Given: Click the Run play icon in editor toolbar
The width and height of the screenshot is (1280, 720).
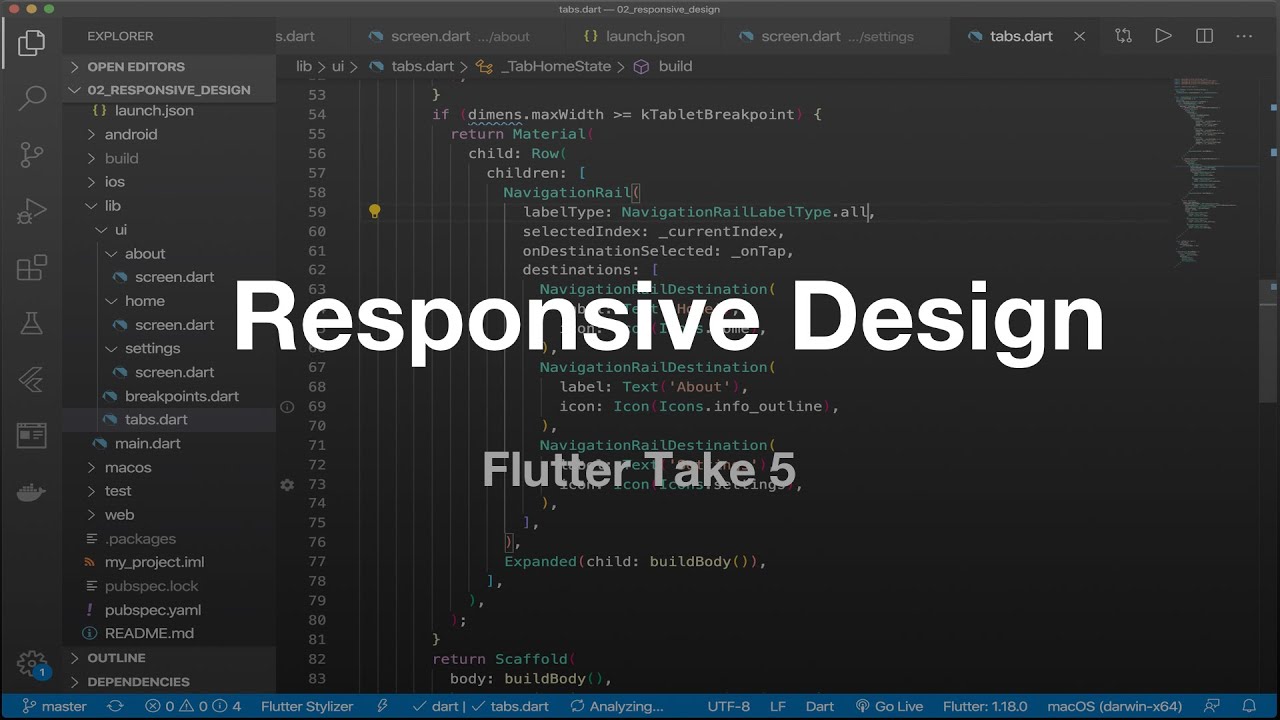Looking at the screenshot, I should pos(1163,36).
